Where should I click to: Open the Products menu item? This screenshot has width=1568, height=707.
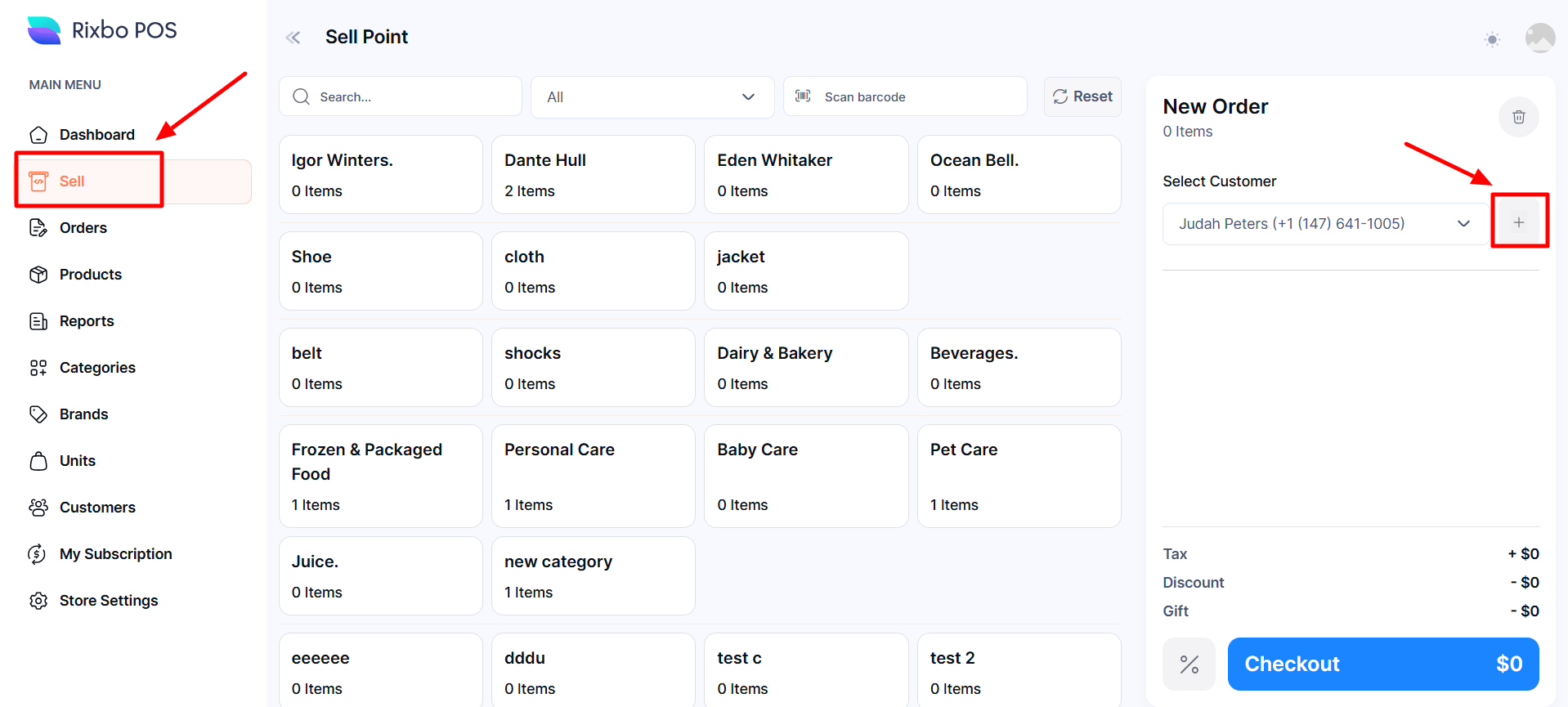coord(90,275)
